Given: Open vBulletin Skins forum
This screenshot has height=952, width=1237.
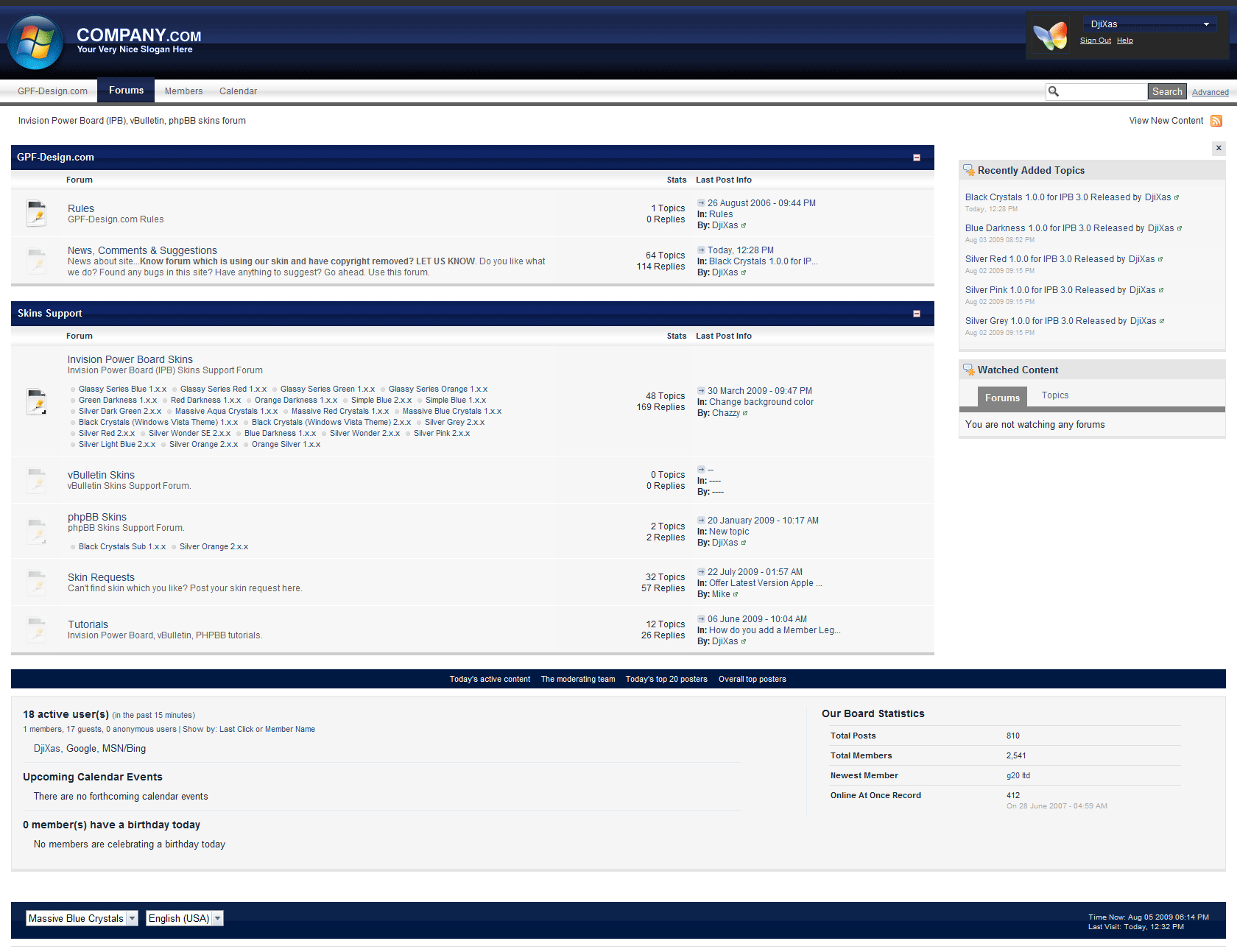Looking at the screenshot, I should pyautogui.click(x=101, y=475).
